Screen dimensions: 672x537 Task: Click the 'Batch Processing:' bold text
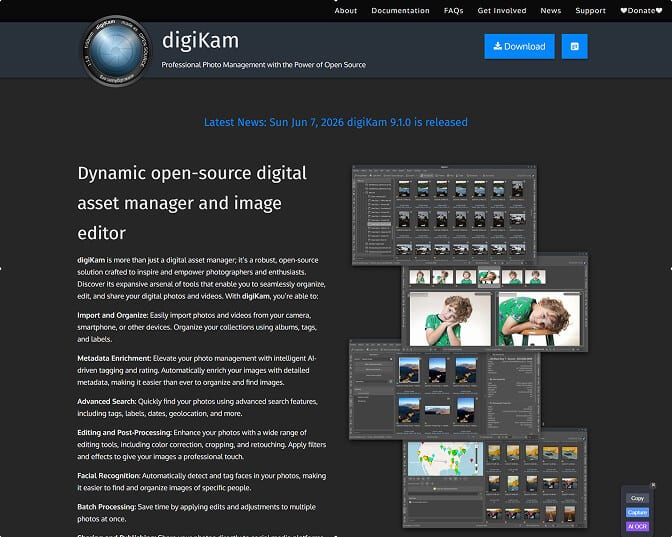coord(106,507)
